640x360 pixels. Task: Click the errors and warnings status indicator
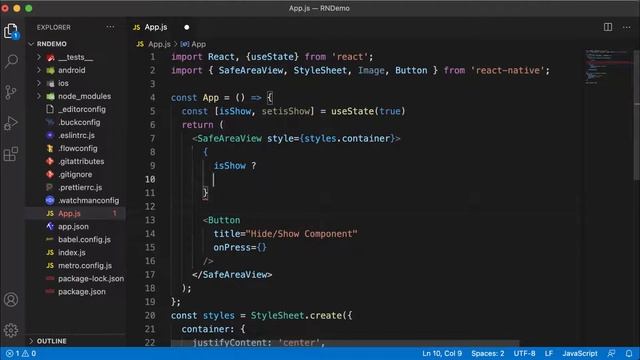point(21,353)
